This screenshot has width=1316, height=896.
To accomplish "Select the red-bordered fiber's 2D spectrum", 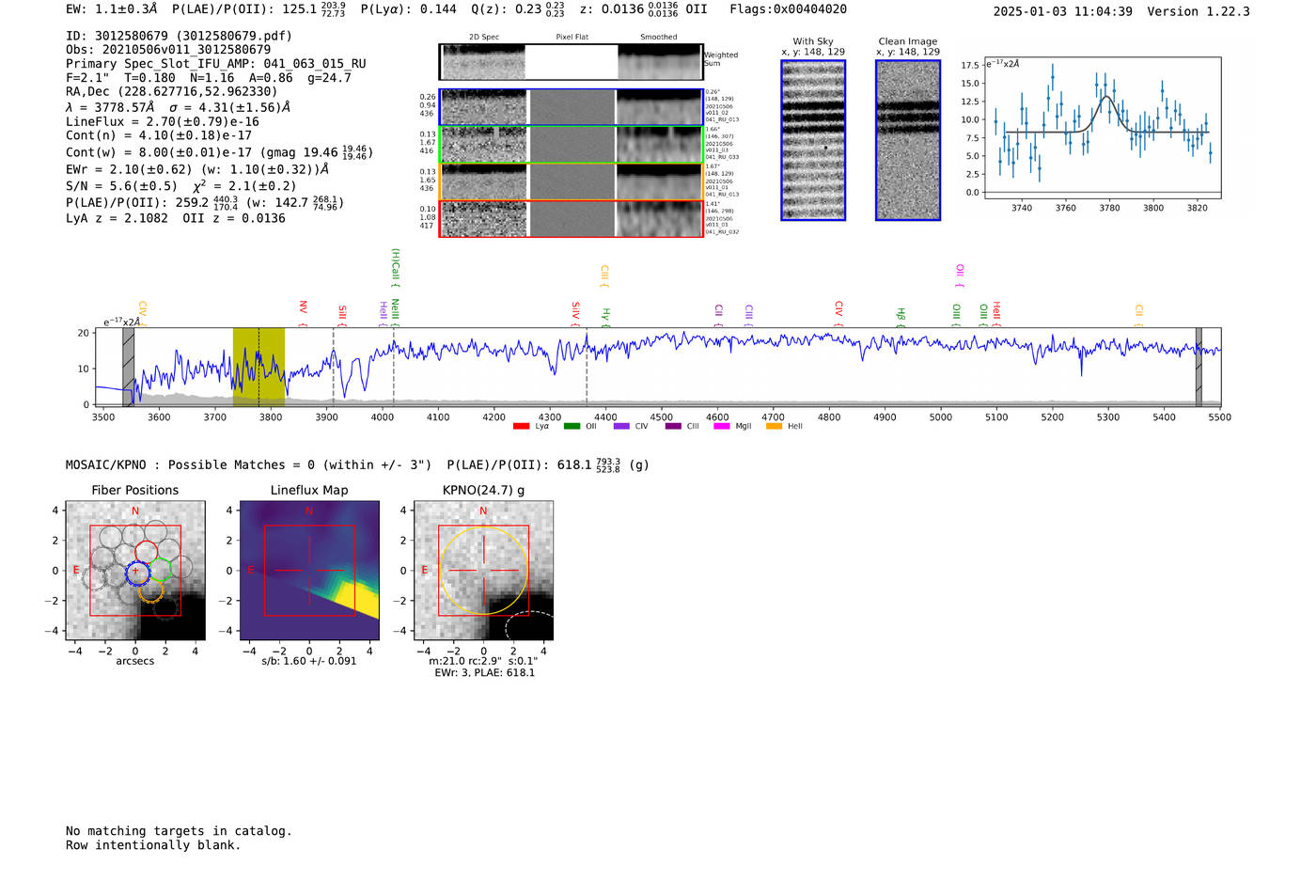I will [484, 219].
